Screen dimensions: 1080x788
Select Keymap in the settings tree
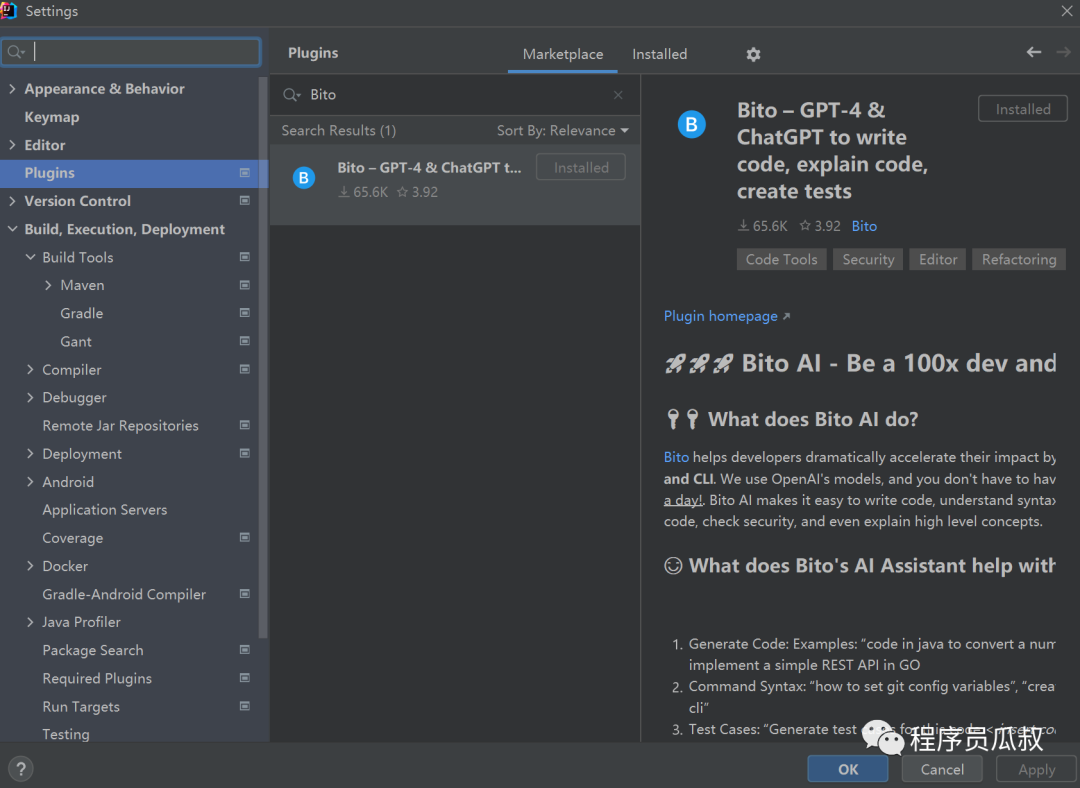pyautogui.click(x=52, y=117)
